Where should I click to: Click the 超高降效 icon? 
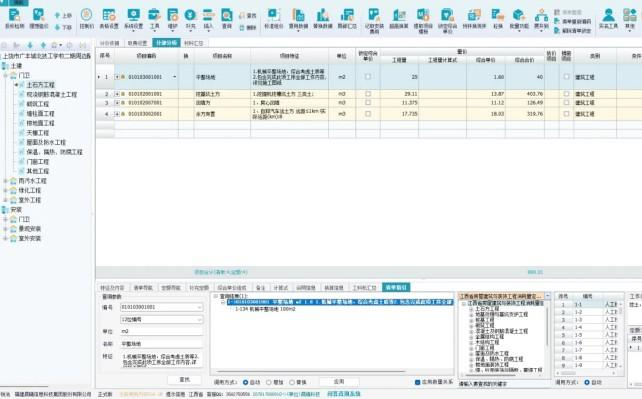click(399, 15)
